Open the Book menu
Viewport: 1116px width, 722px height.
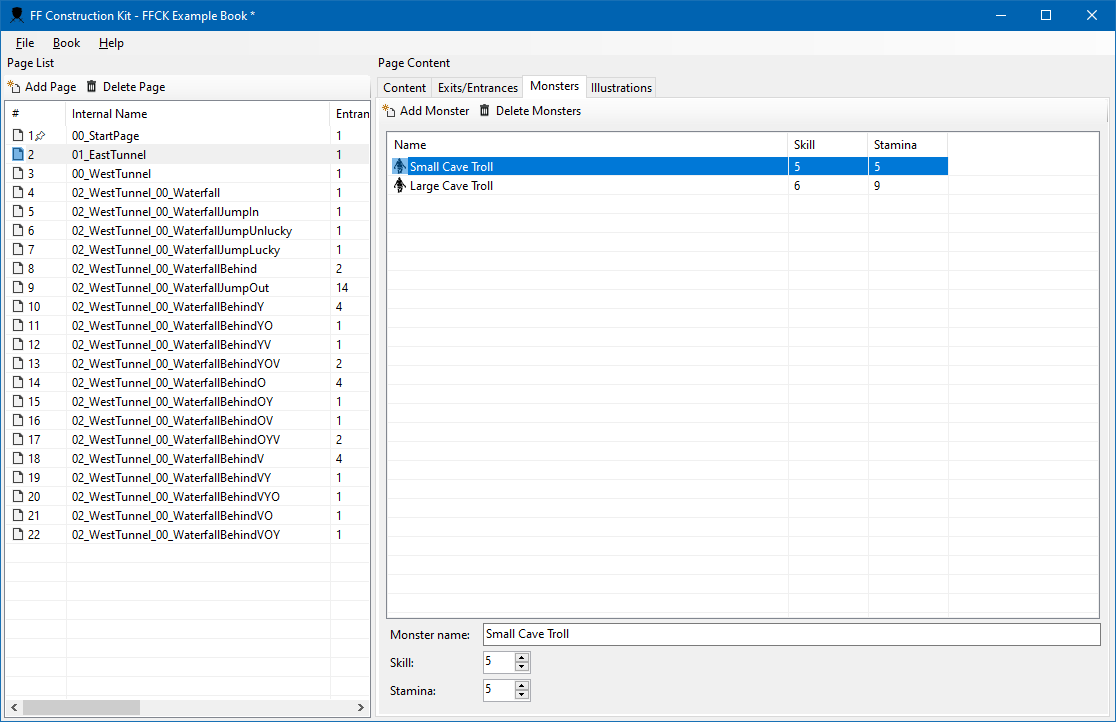pyautogui.click(x=66, y=43)
